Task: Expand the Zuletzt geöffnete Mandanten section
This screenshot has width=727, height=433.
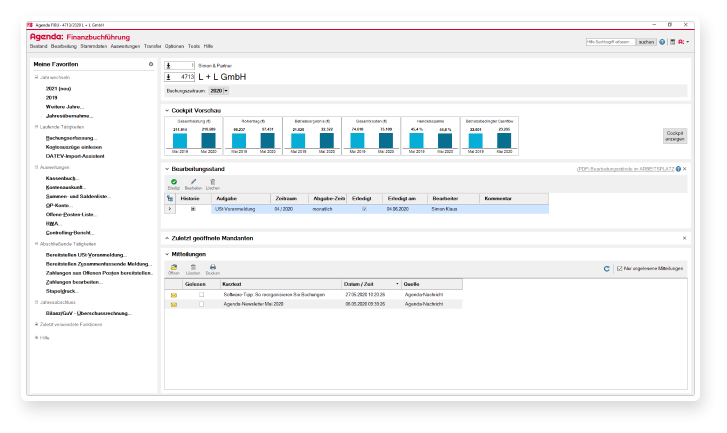Action: [x=167, y=238]
